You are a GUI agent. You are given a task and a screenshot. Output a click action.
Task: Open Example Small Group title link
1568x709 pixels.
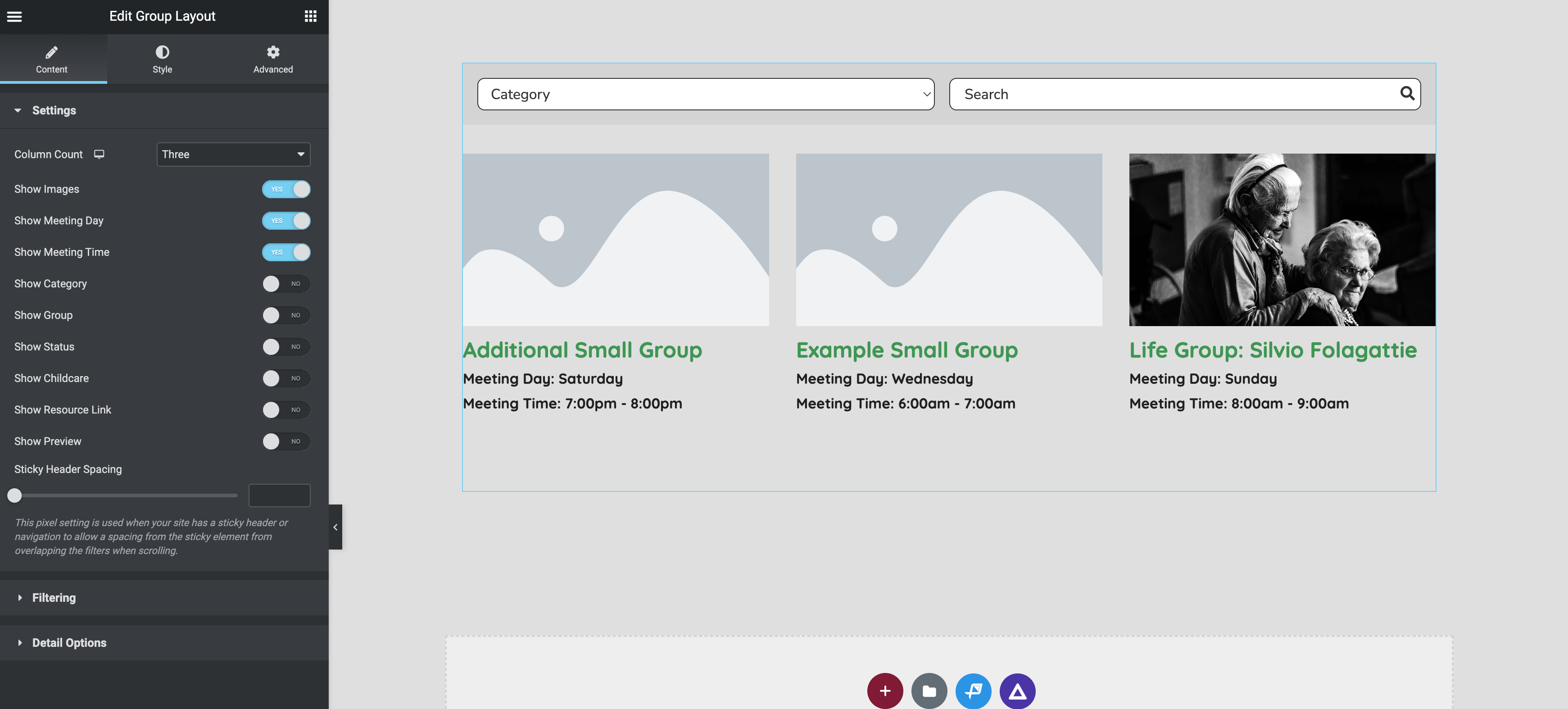(907, 350)
